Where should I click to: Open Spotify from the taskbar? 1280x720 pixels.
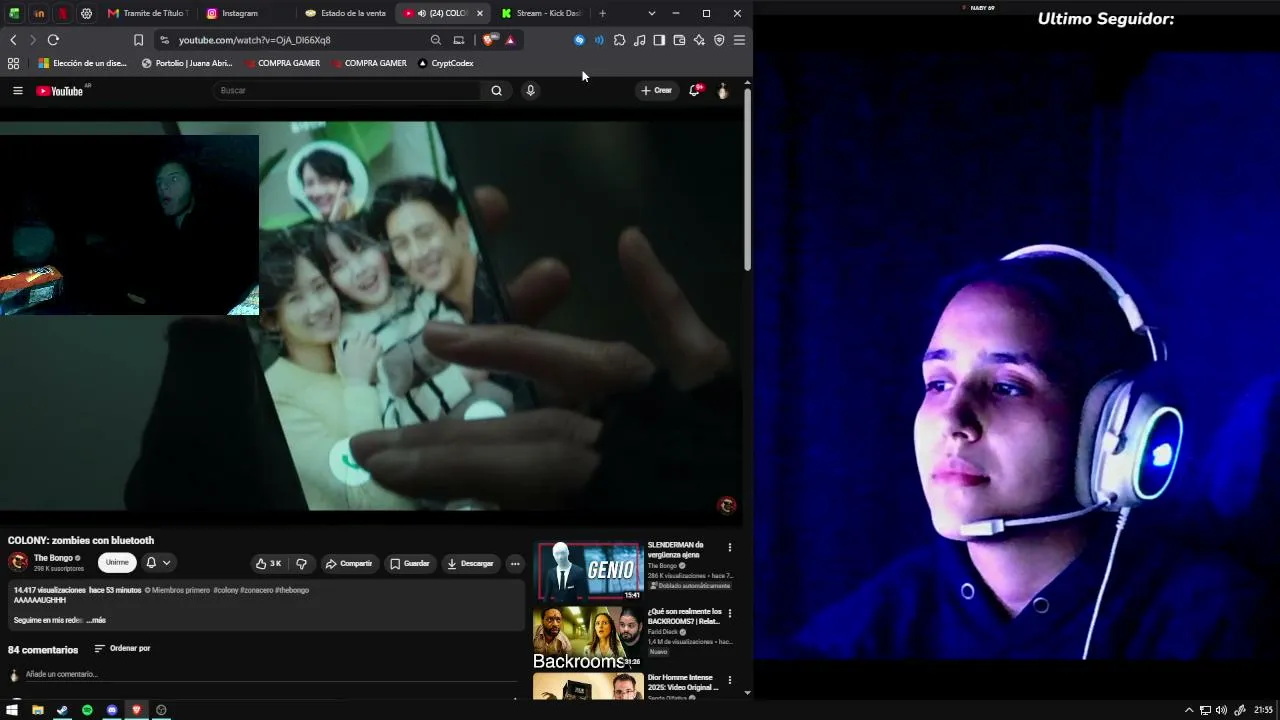point(87,710)
